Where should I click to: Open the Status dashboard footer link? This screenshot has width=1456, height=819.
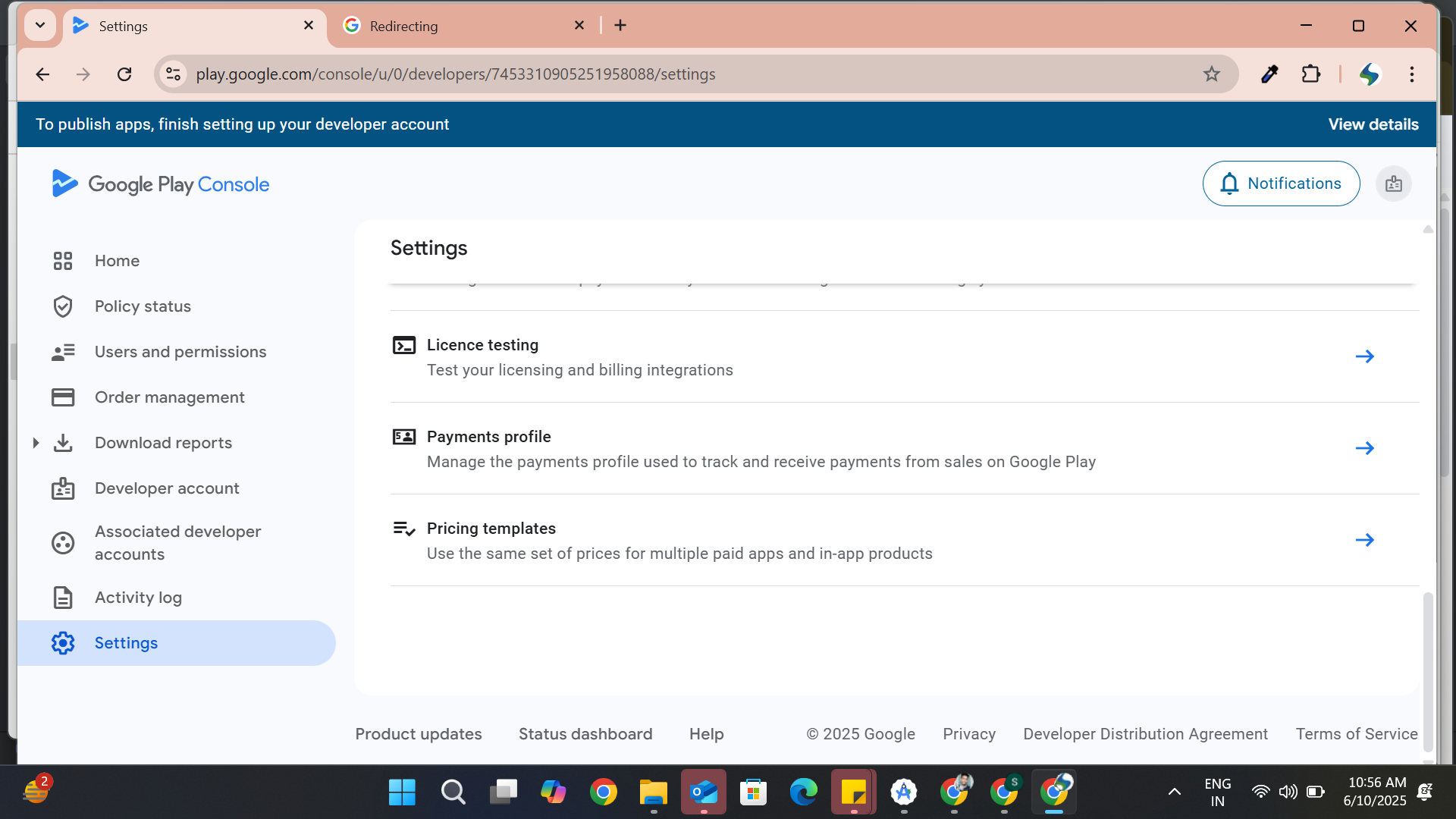585,734
